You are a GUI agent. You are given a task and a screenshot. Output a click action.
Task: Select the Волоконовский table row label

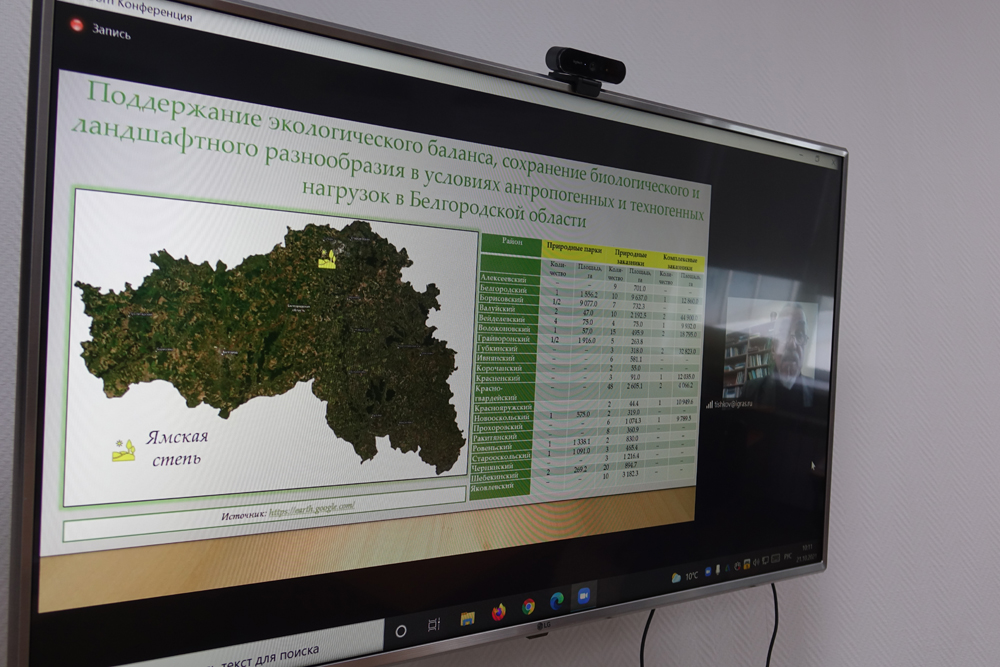504,328
